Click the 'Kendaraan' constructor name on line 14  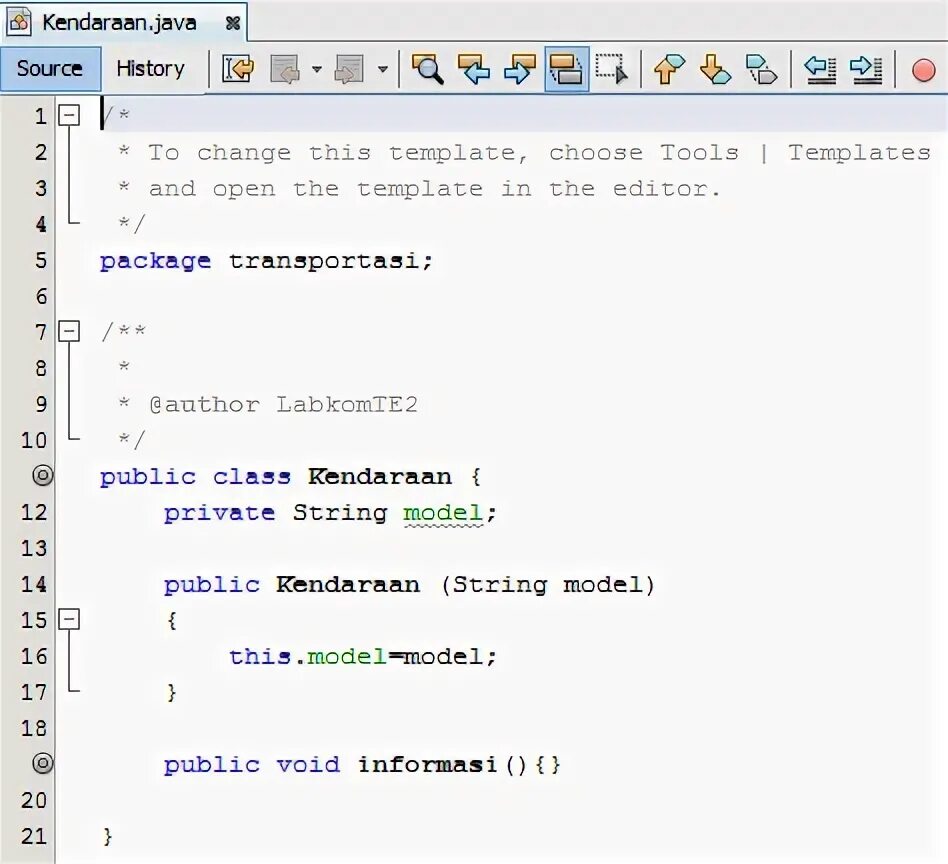tap(348, 585)
